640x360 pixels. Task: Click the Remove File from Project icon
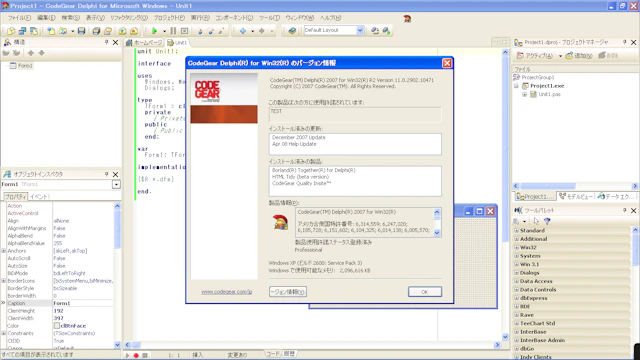coord(134,31)
